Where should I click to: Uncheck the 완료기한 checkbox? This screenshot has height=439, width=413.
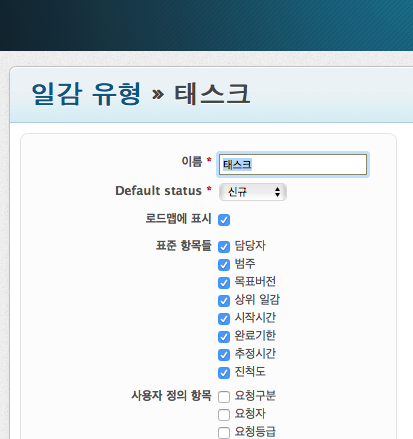[x=224, y=337]
